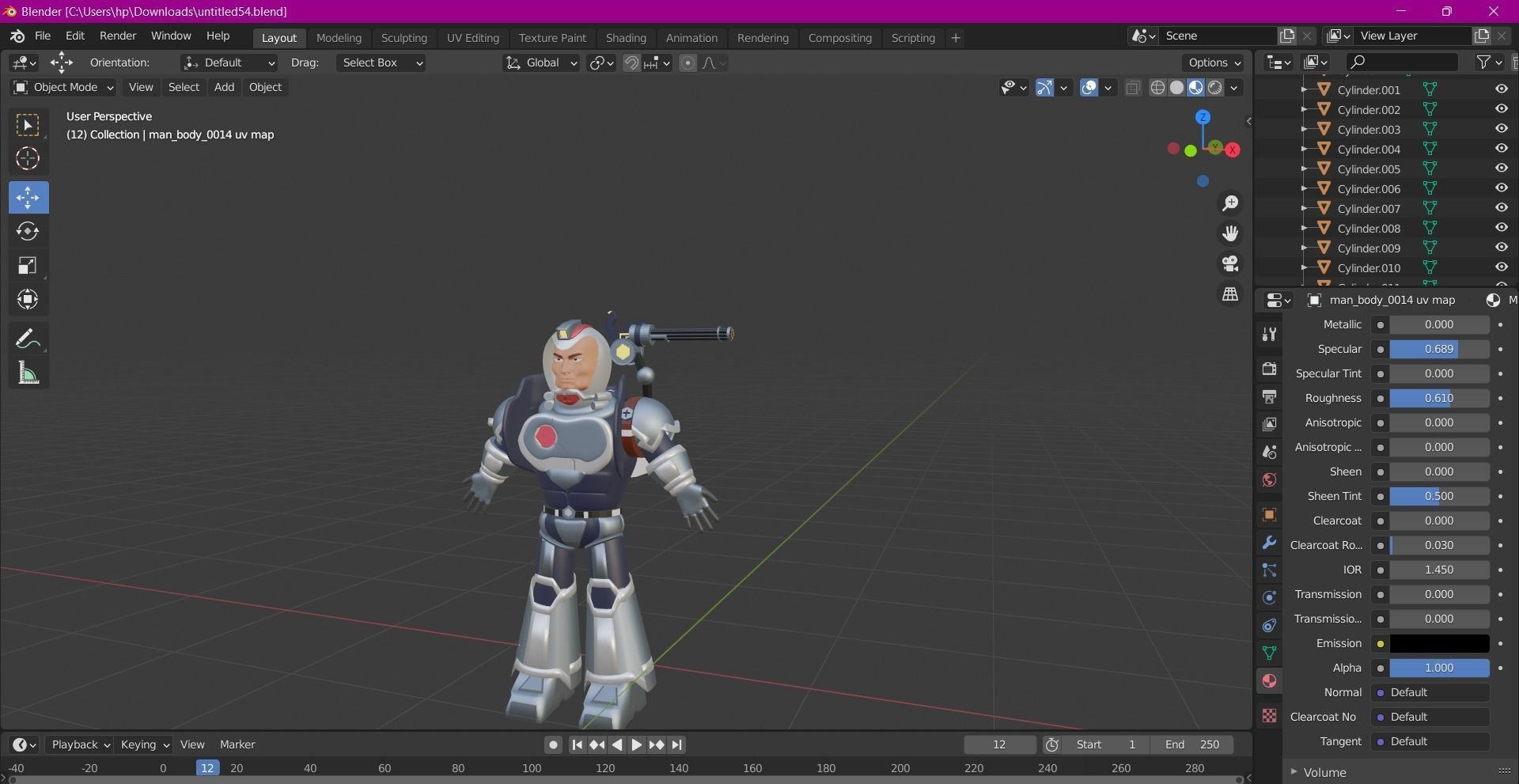Click the Marker menu in timeline

237,744
